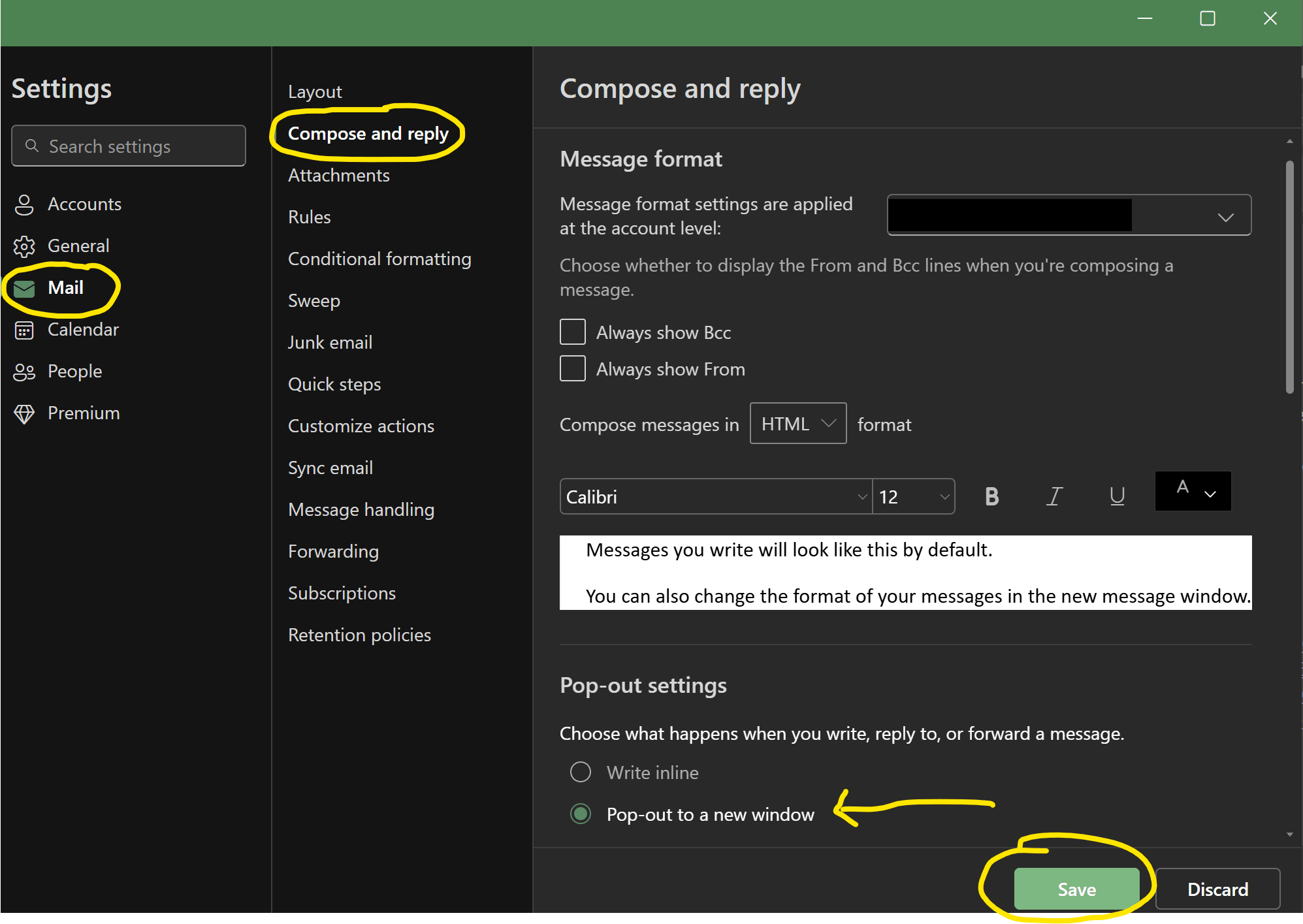
Task: Open the Calibri font family dropdown
Action: (x=716, y=497)
